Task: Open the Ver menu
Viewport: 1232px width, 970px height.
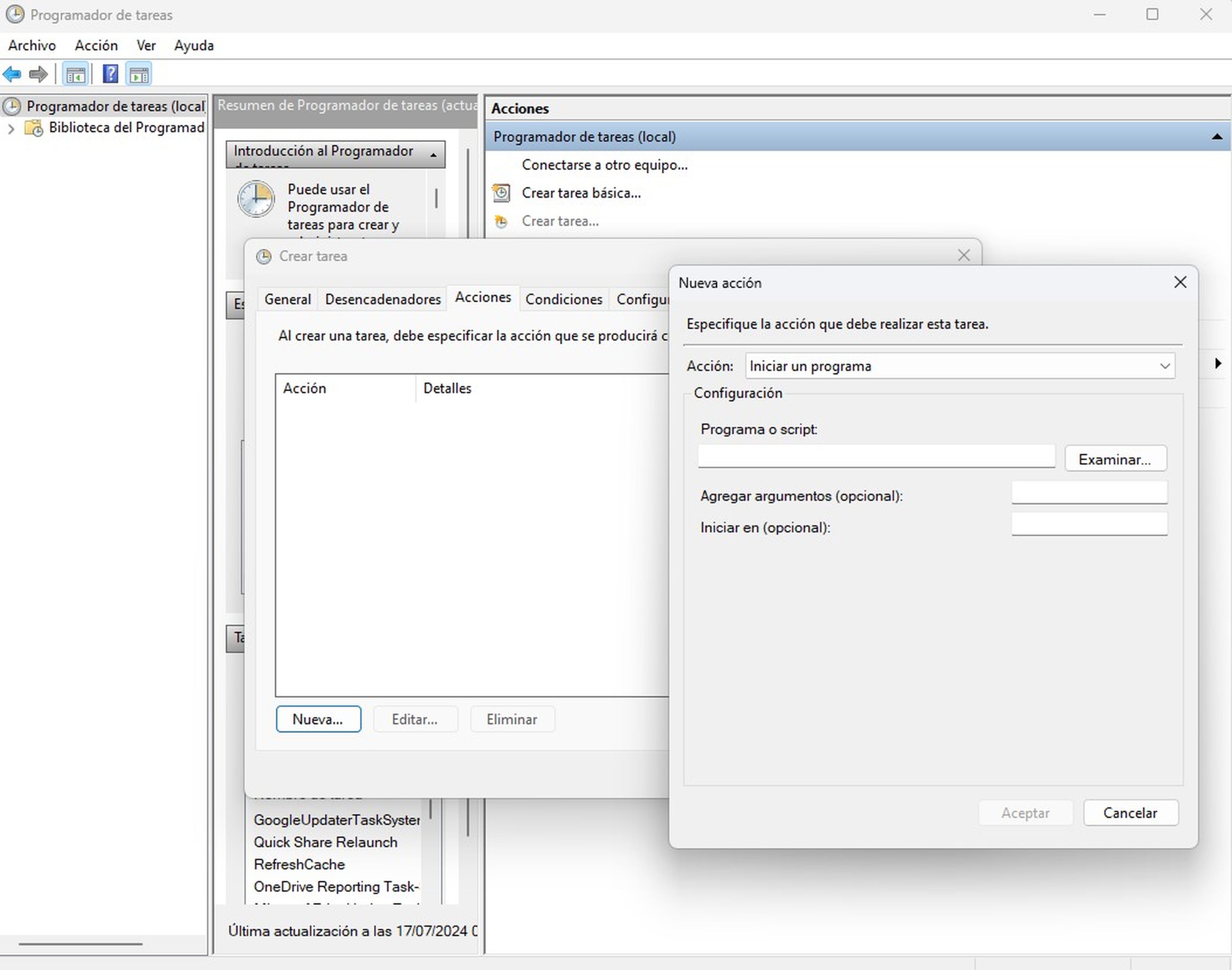Action: (x=146, y=46)
